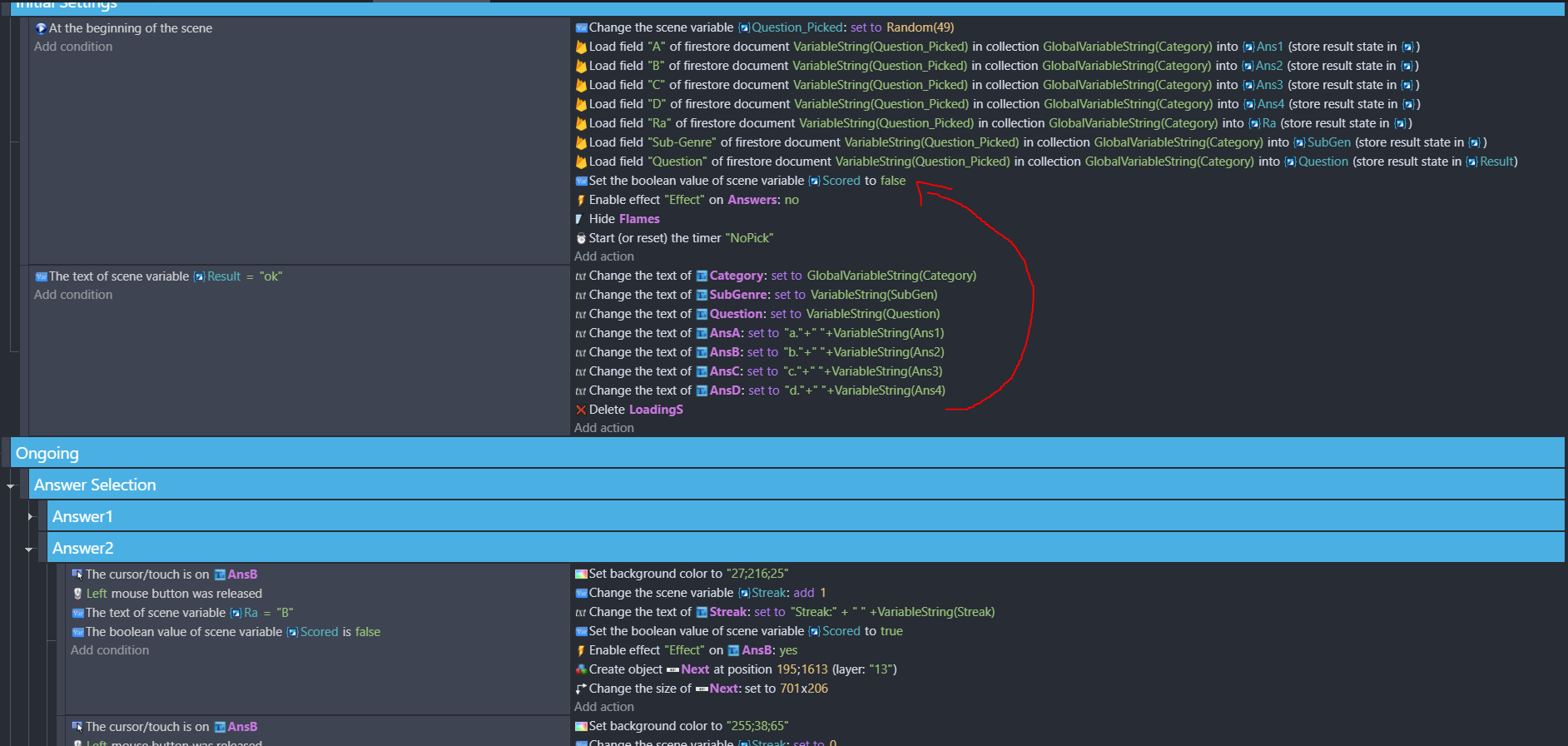This screenshot has width=1568, height=746.
Task: Click the "27;216;25" background color value
Action: [757, 574]
